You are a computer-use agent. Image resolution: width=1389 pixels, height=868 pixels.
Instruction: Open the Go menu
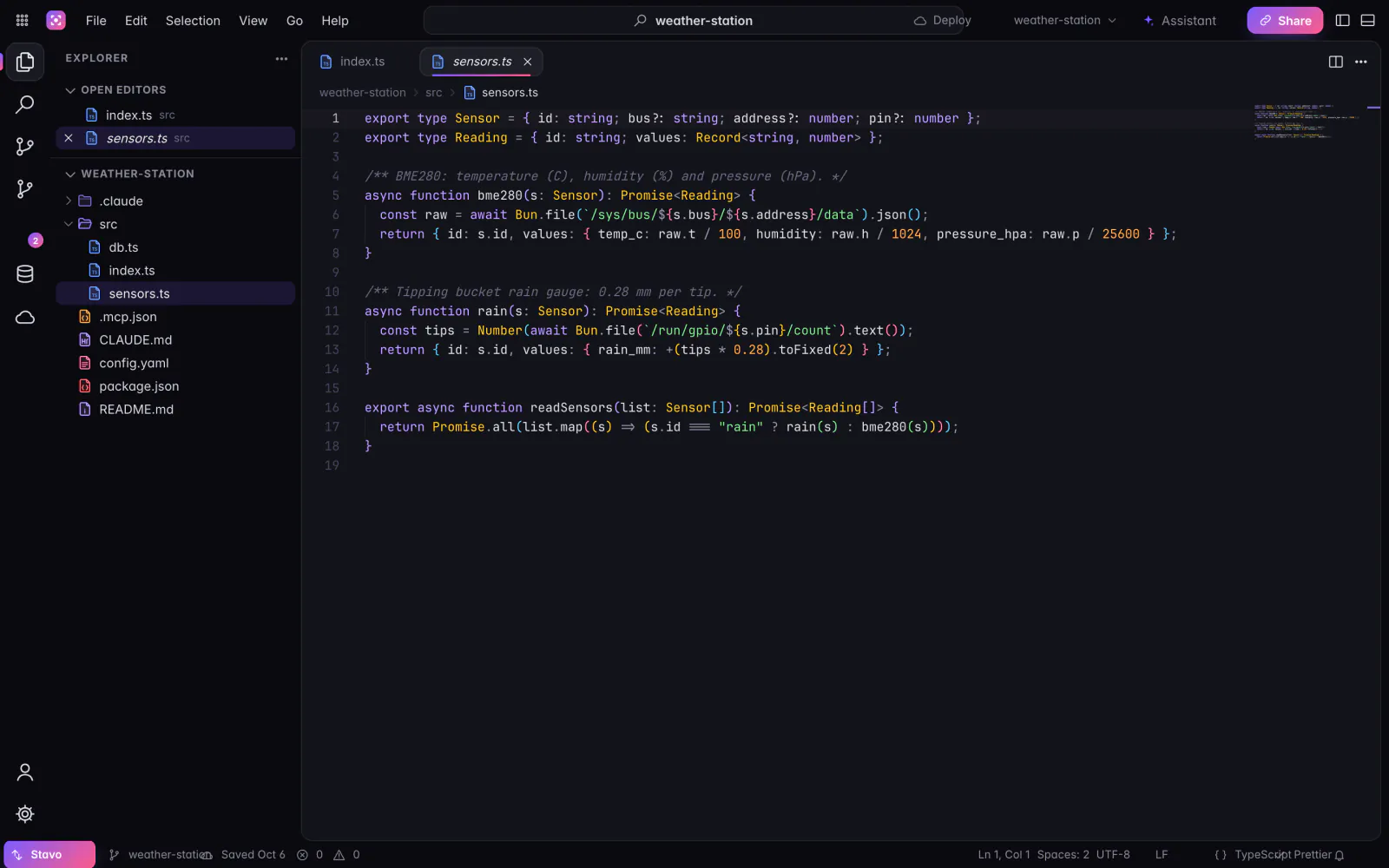pyautogui.click(x=294, y=20)
